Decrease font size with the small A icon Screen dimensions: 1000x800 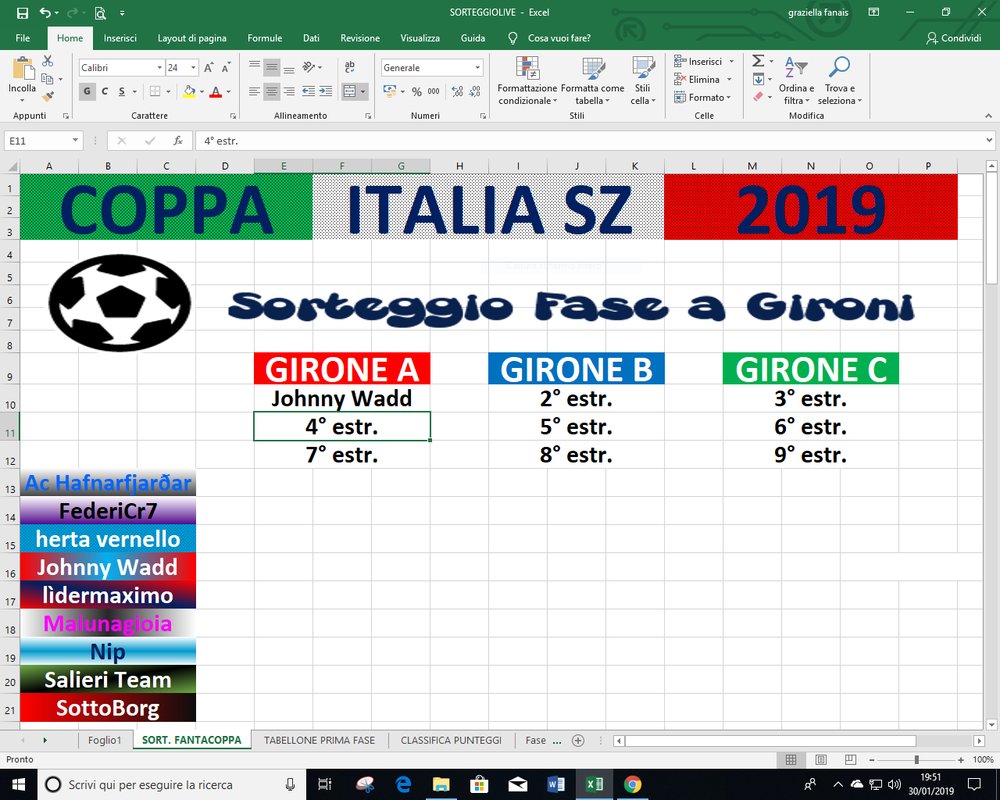tap(226, 68)
